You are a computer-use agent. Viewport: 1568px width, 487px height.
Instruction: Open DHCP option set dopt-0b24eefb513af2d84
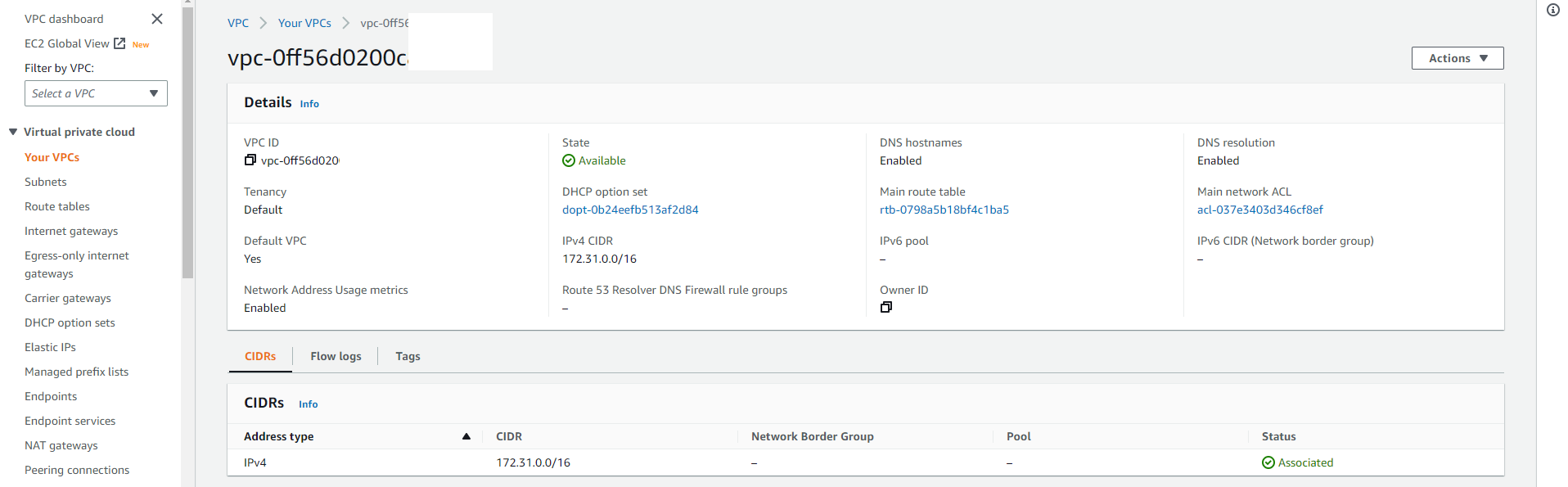pyautogui.click(x=630, y=210)
